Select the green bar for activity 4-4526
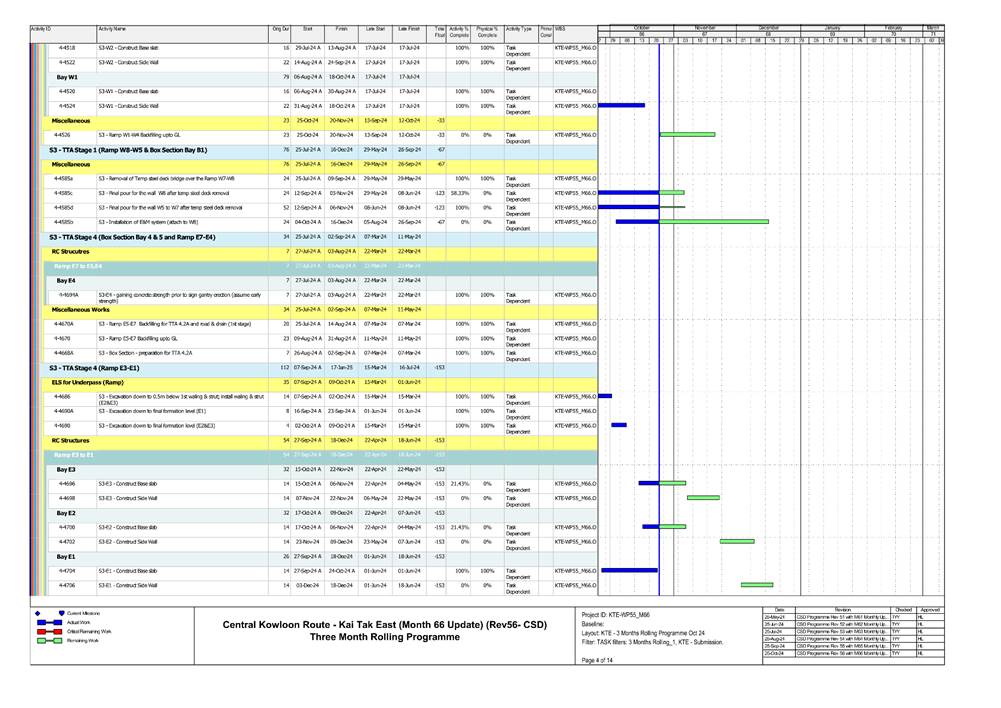1001x708 pixels. 687,134
